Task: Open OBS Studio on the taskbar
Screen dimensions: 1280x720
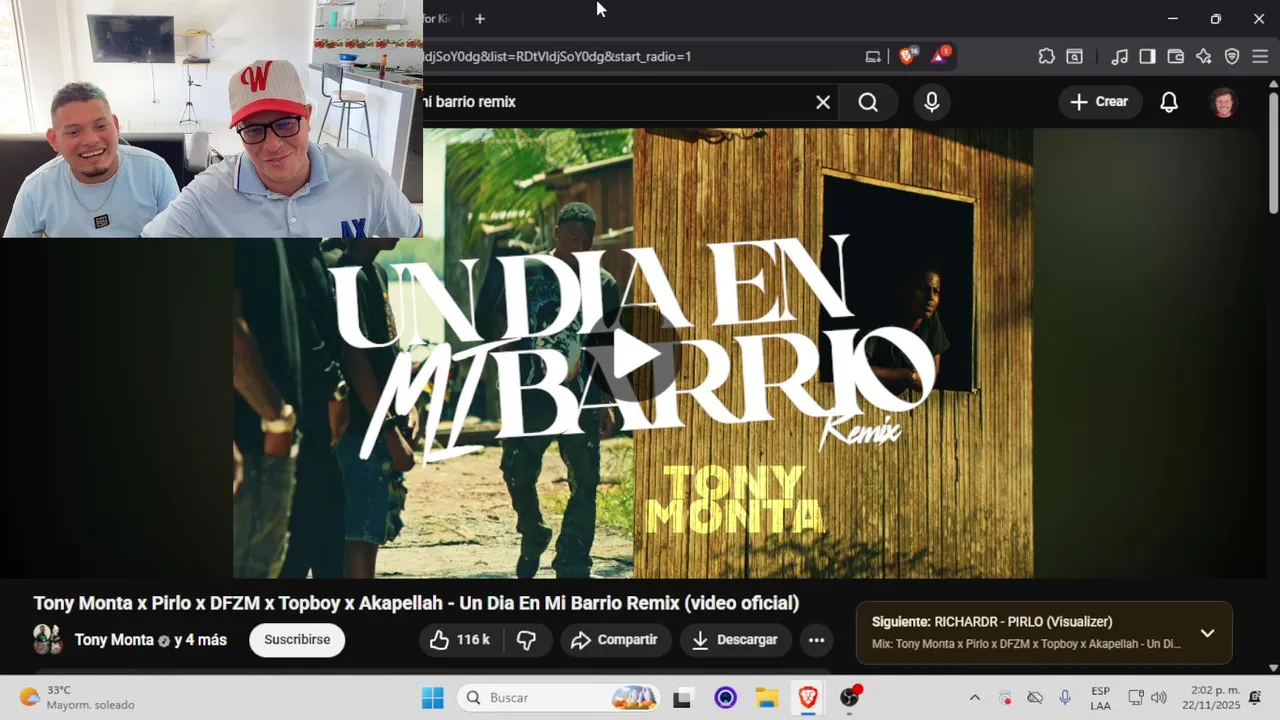Action: tap(850, 698)
